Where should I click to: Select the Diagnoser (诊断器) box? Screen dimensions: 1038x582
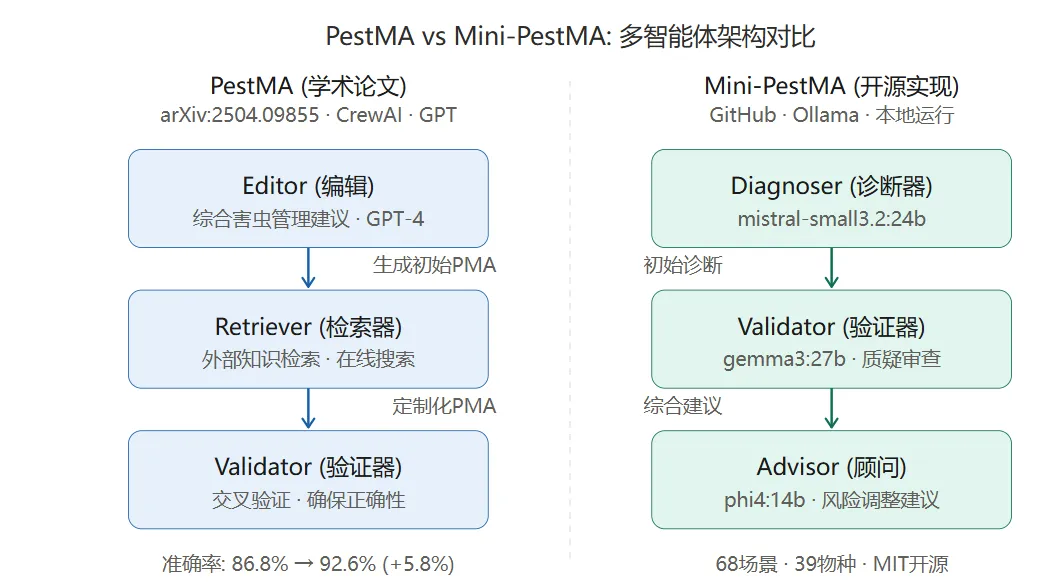click(831, 199)
